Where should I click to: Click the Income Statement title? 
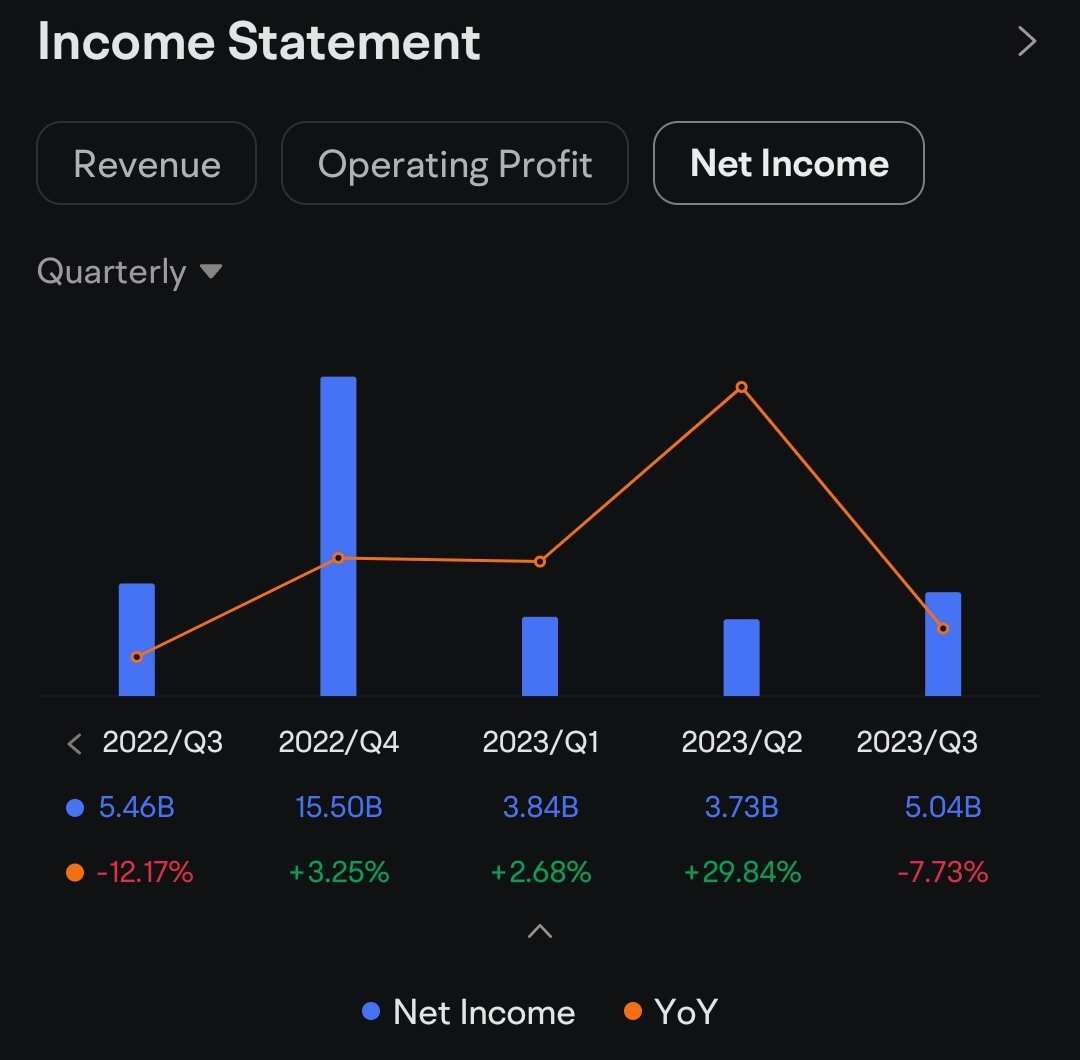point(258,42)
